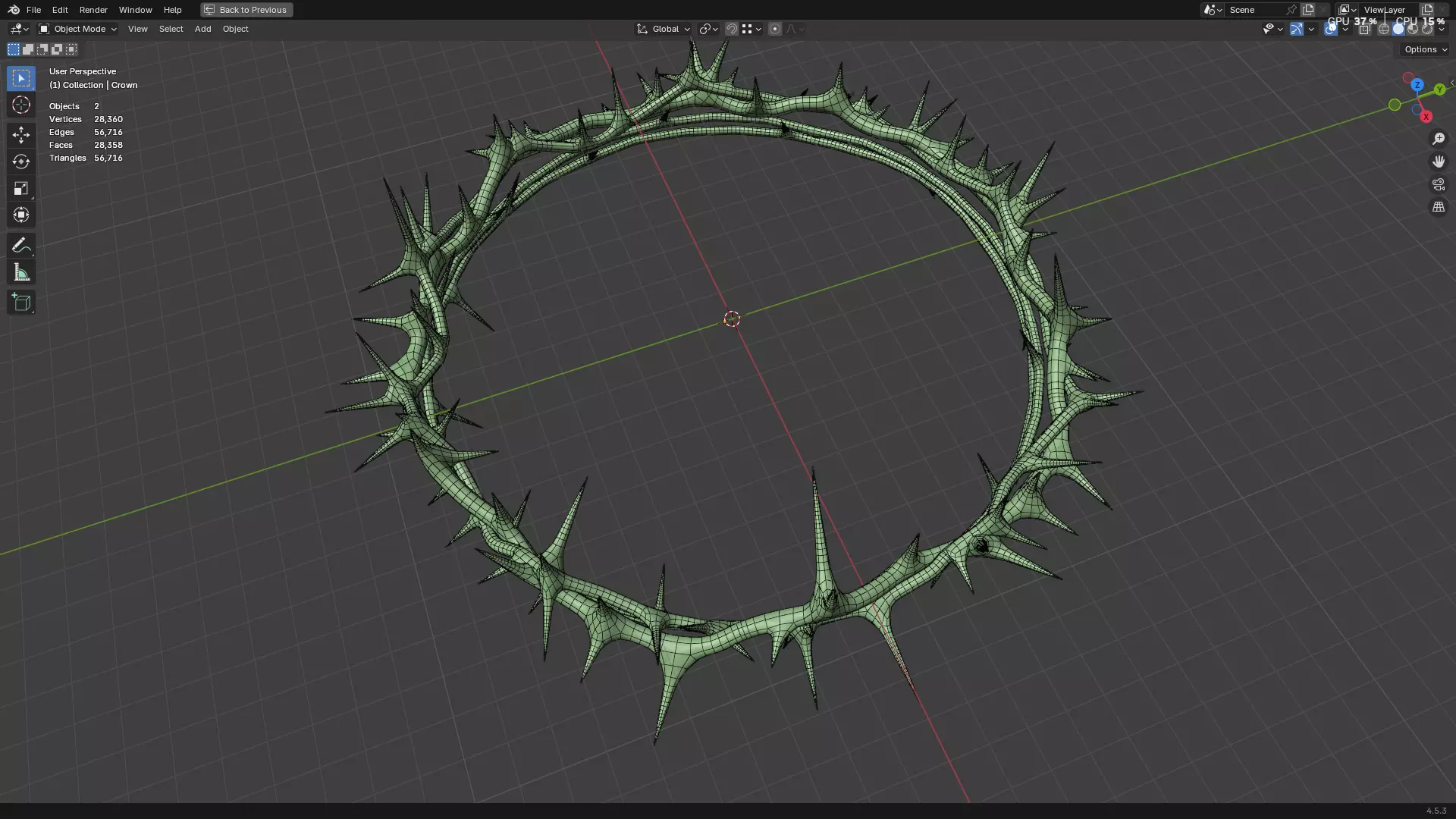Image resolution: width=1456 pixels, height=819 pixels.
Task: Toggle snapping magnet
Action: (732, 29)
